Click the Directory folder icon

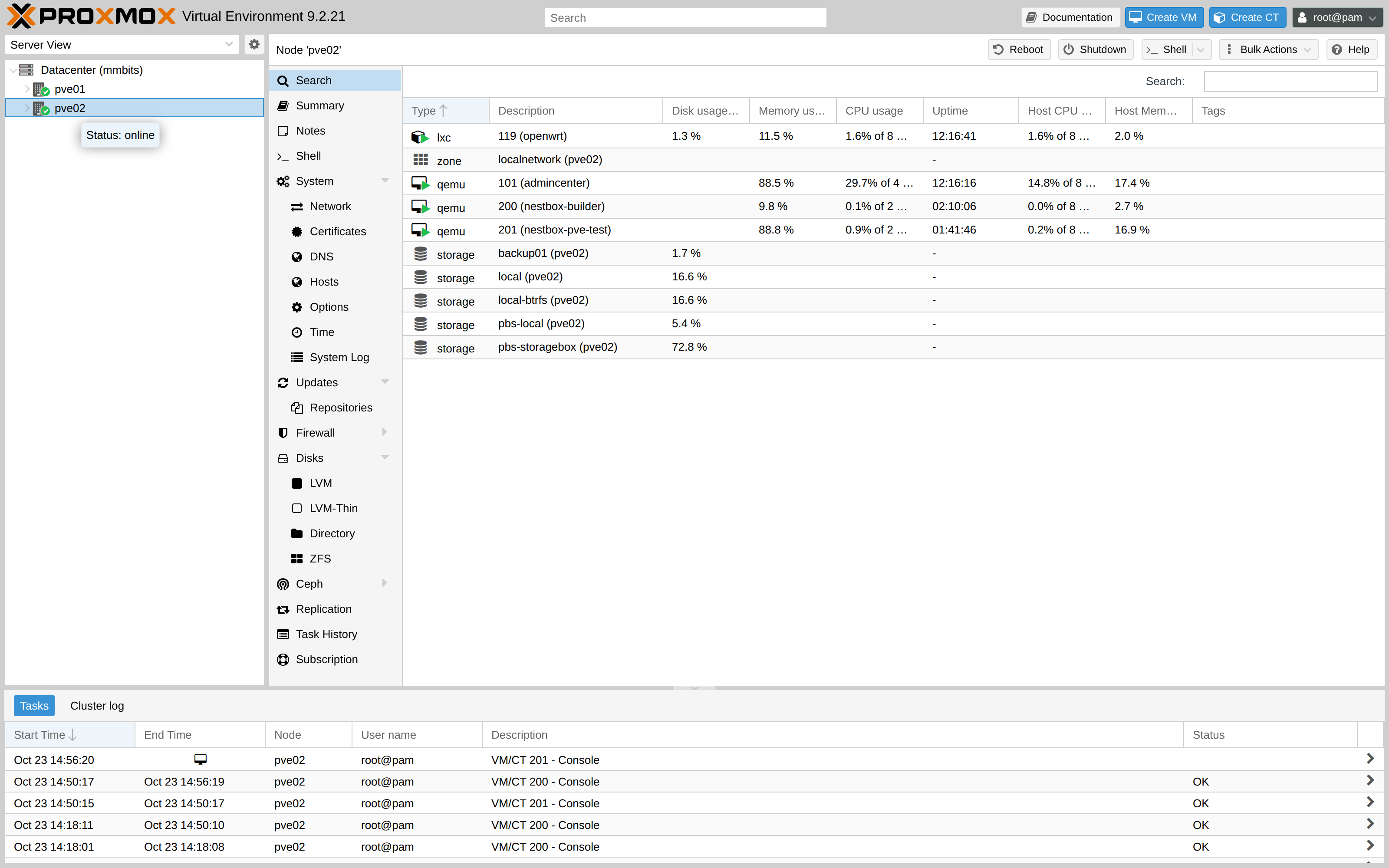tap(297, 534)
